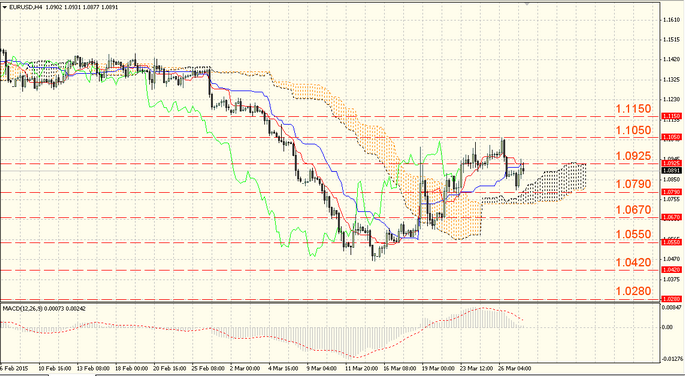The image size is (685, 376).
Task: Select the red 1.1150 price-axis tag
Action: (671, 116)
